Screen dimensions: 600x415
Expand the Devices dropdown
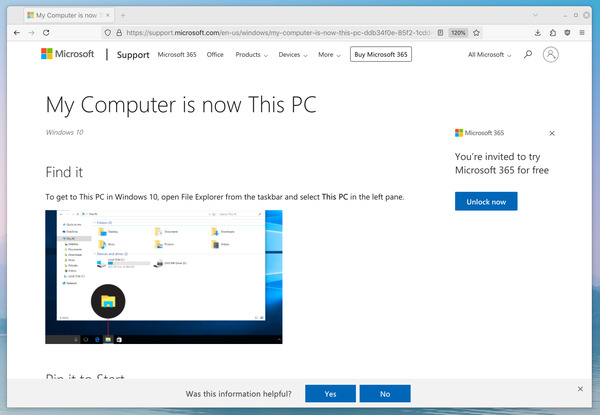[x=293, y=55]
